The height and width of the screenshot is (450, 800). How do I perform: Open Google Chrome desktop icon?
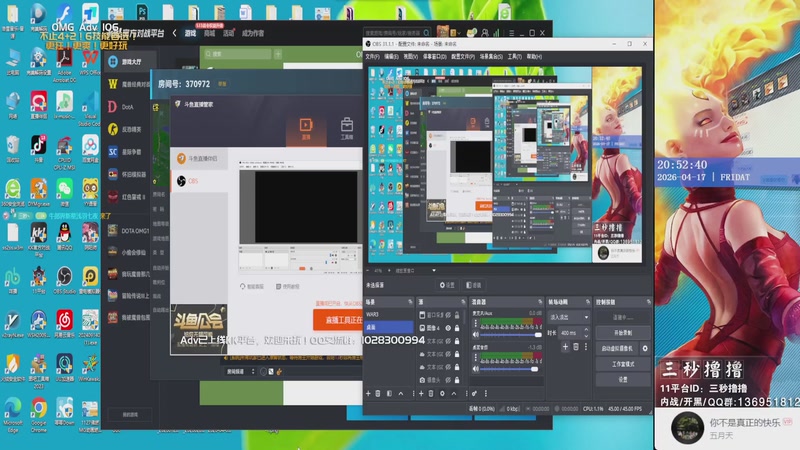(38, 414)
